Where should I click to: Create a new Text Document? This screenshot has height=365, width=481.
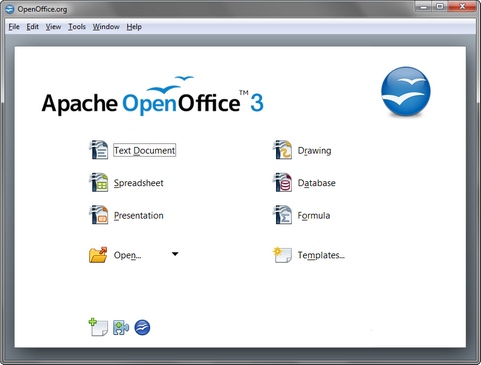pos(144,150)
